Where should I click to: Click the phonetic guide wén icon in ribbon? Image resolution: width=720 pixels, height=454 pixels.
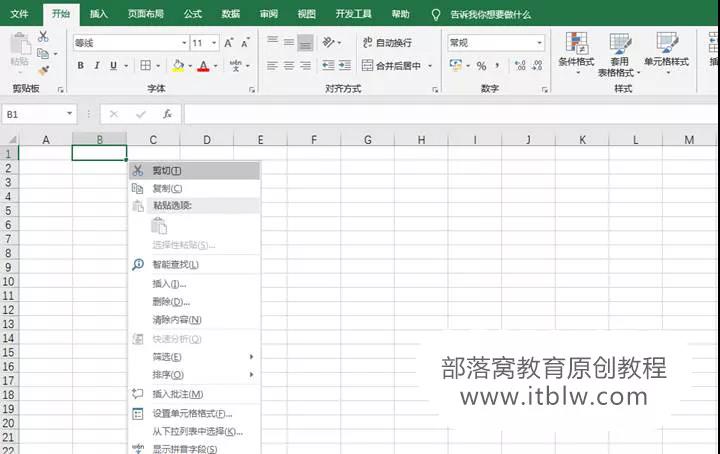click(x=236, y=66)
